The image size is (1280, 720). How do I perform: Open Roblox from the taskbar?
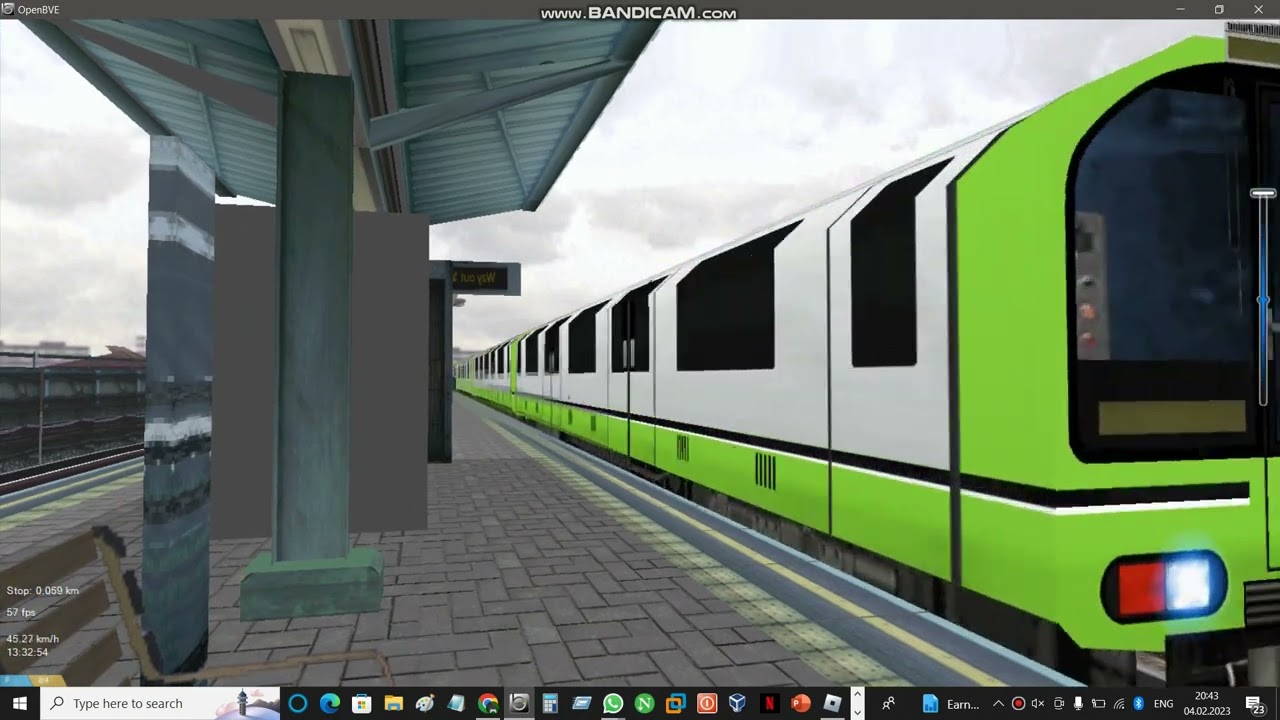pyautogui.click(x=832, y=703)
